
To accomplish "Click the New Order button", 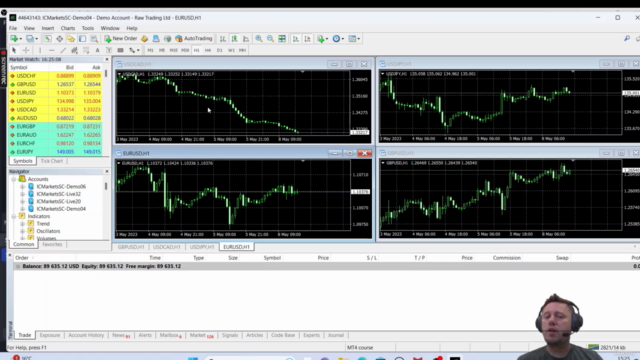I will click(x=121, y=39).
